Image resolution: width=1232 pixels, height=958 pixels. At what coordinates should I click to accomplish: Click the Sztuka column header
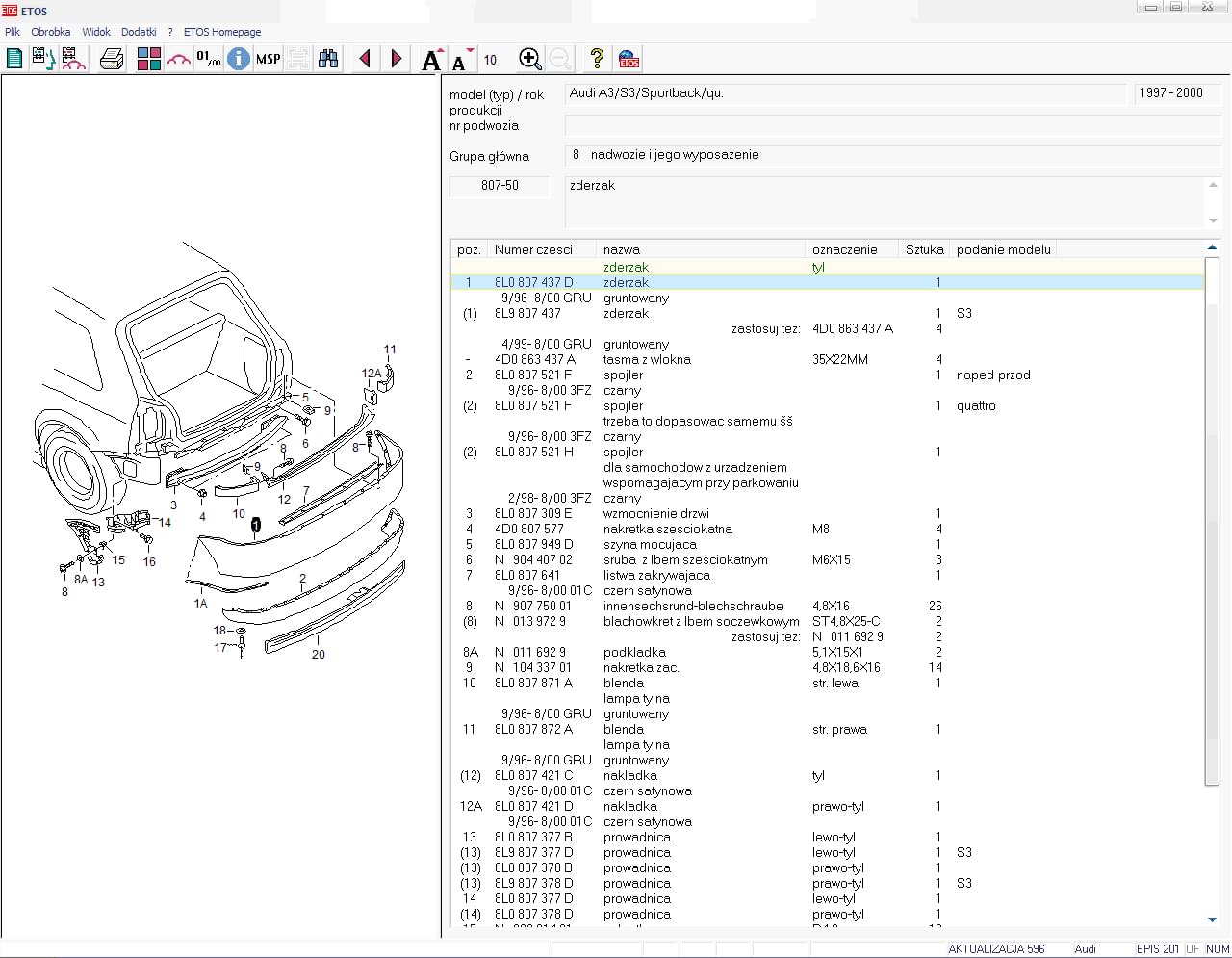point(924,249)
